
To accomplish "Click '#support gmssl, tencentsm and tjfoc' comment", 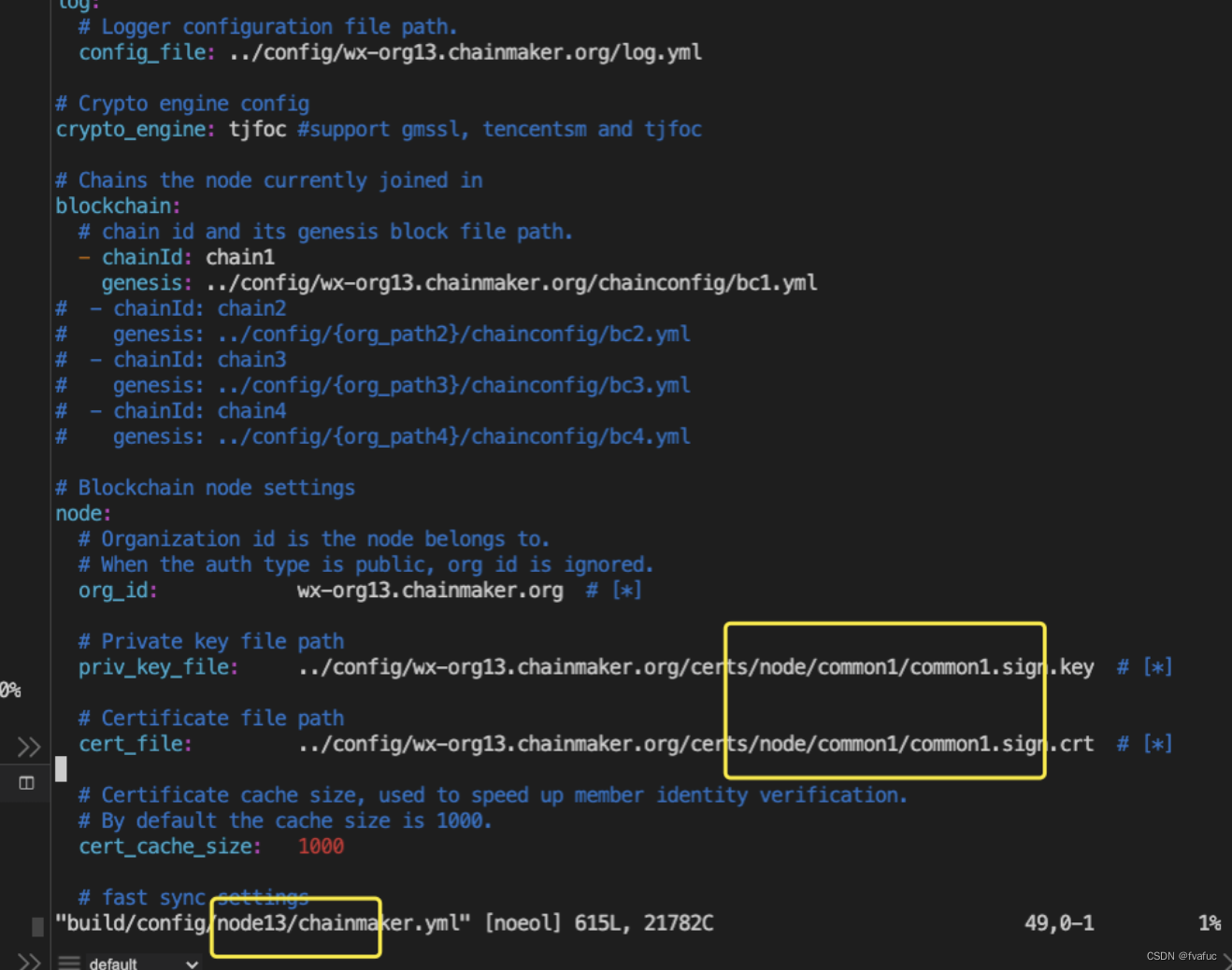I will 499,129.
